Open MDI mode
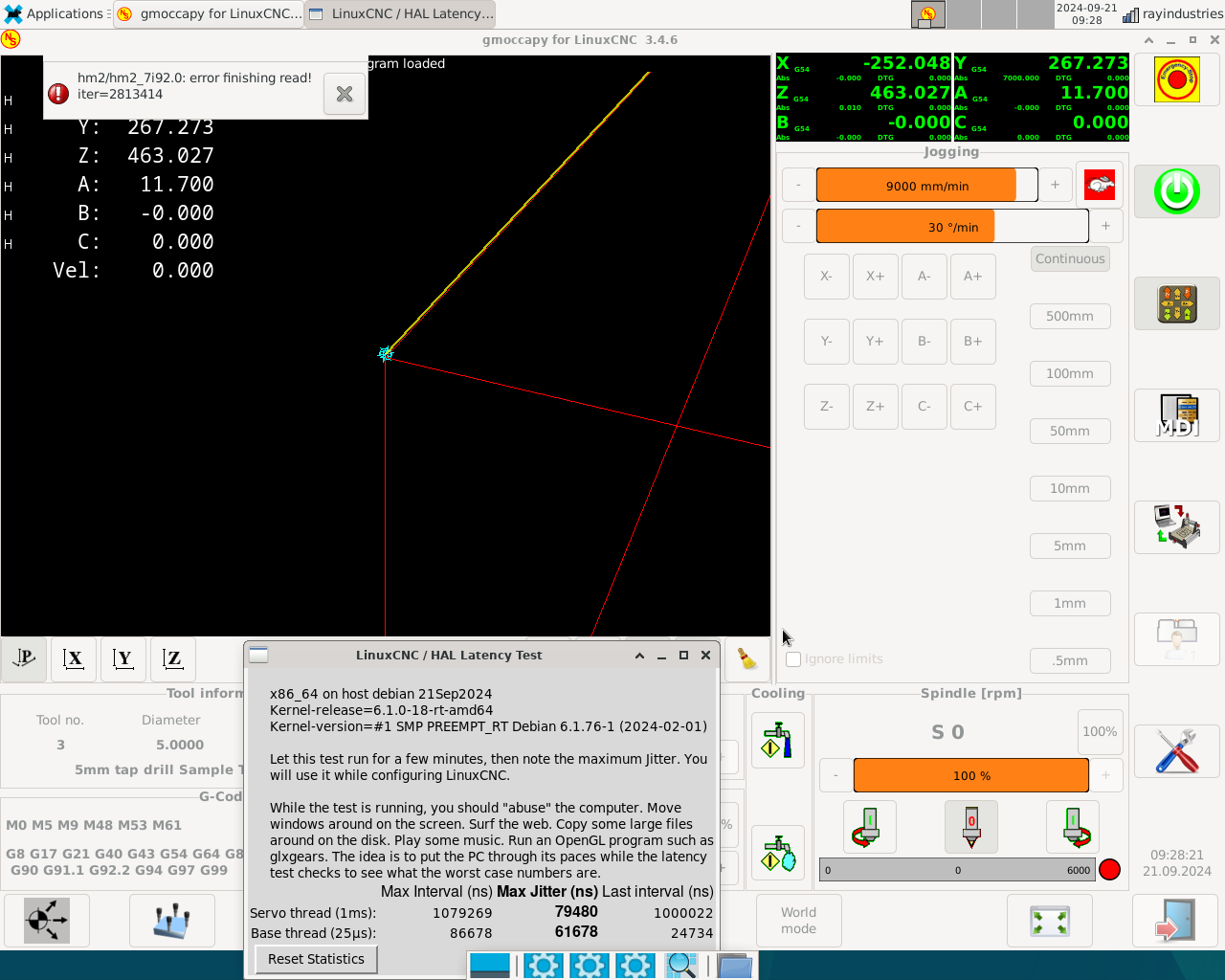1225x980 pixels. click(x=1177, y=415)
